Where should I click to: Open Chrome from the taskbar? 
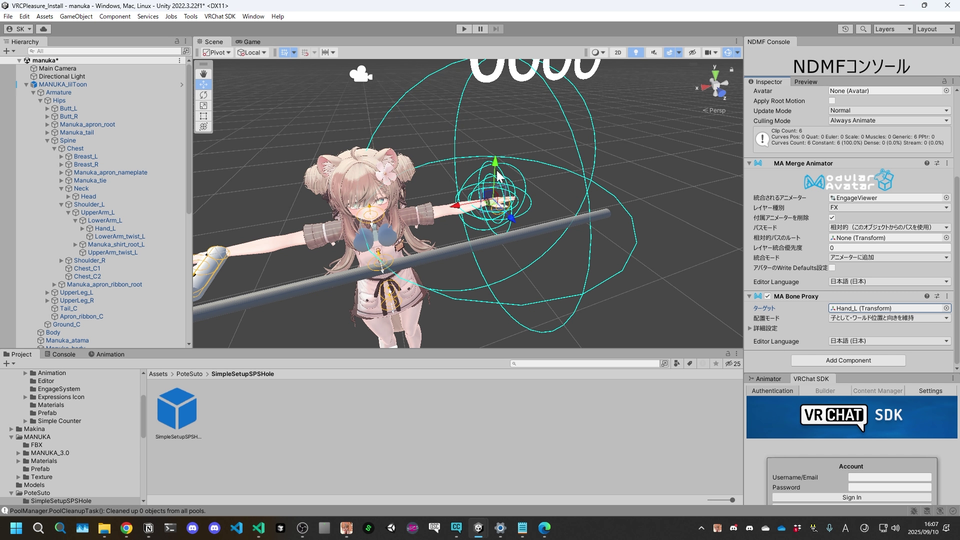coord(126,528)
